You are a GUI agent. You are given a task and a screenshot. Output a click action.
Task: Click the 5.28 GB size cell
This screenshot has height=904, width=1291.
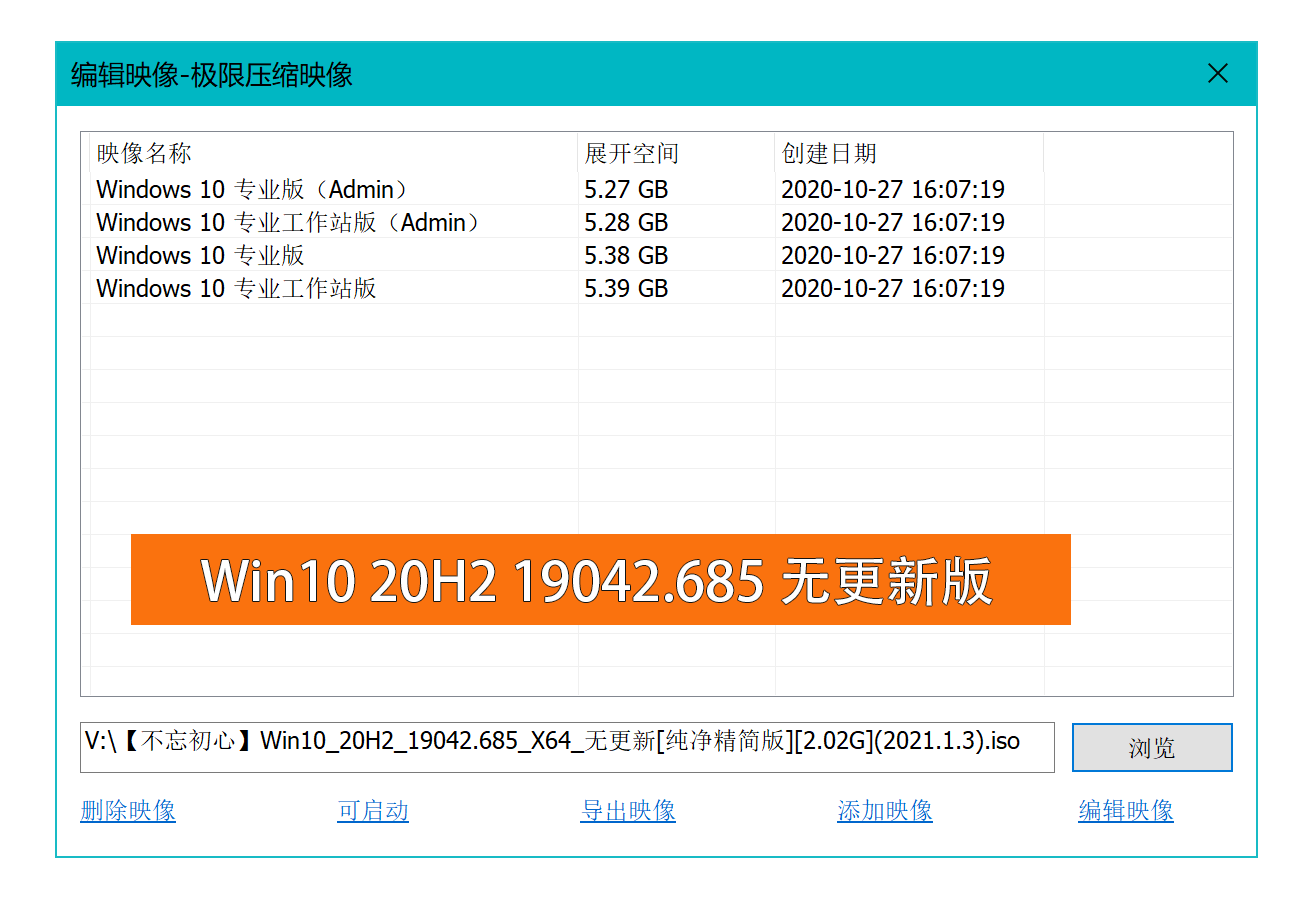626,222
